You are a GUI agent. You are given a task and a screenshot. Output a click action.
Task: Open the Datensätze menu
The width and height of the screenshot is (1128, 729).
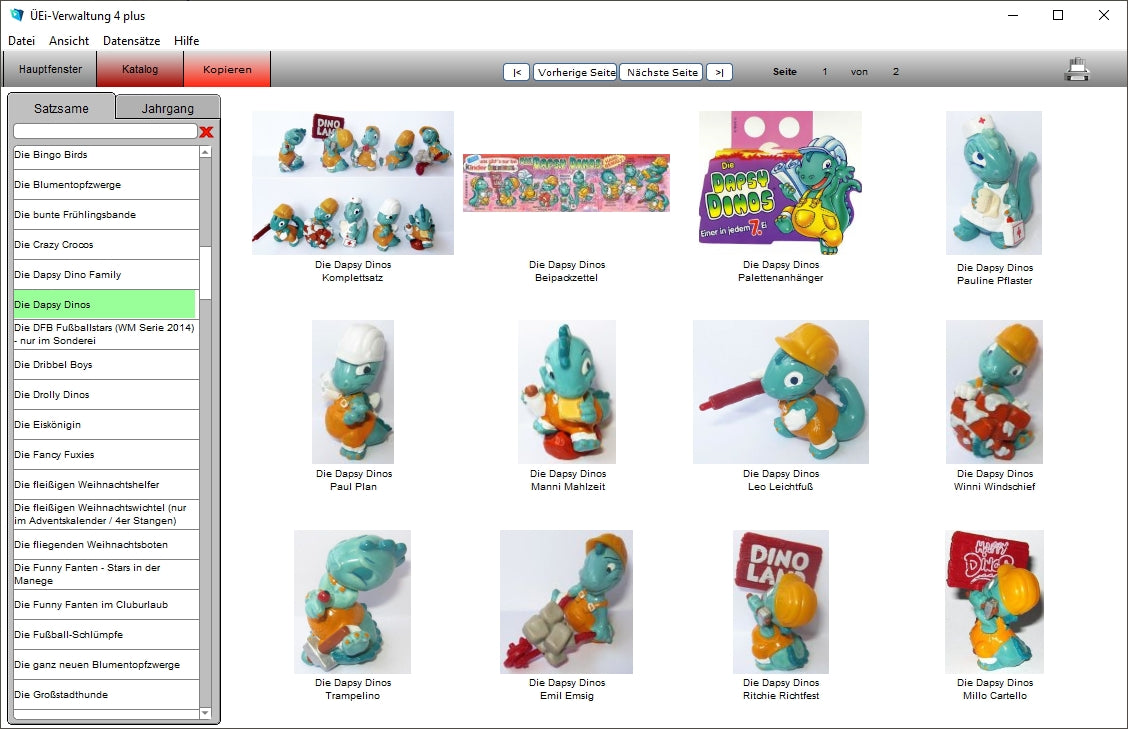[x=131, y=41]
